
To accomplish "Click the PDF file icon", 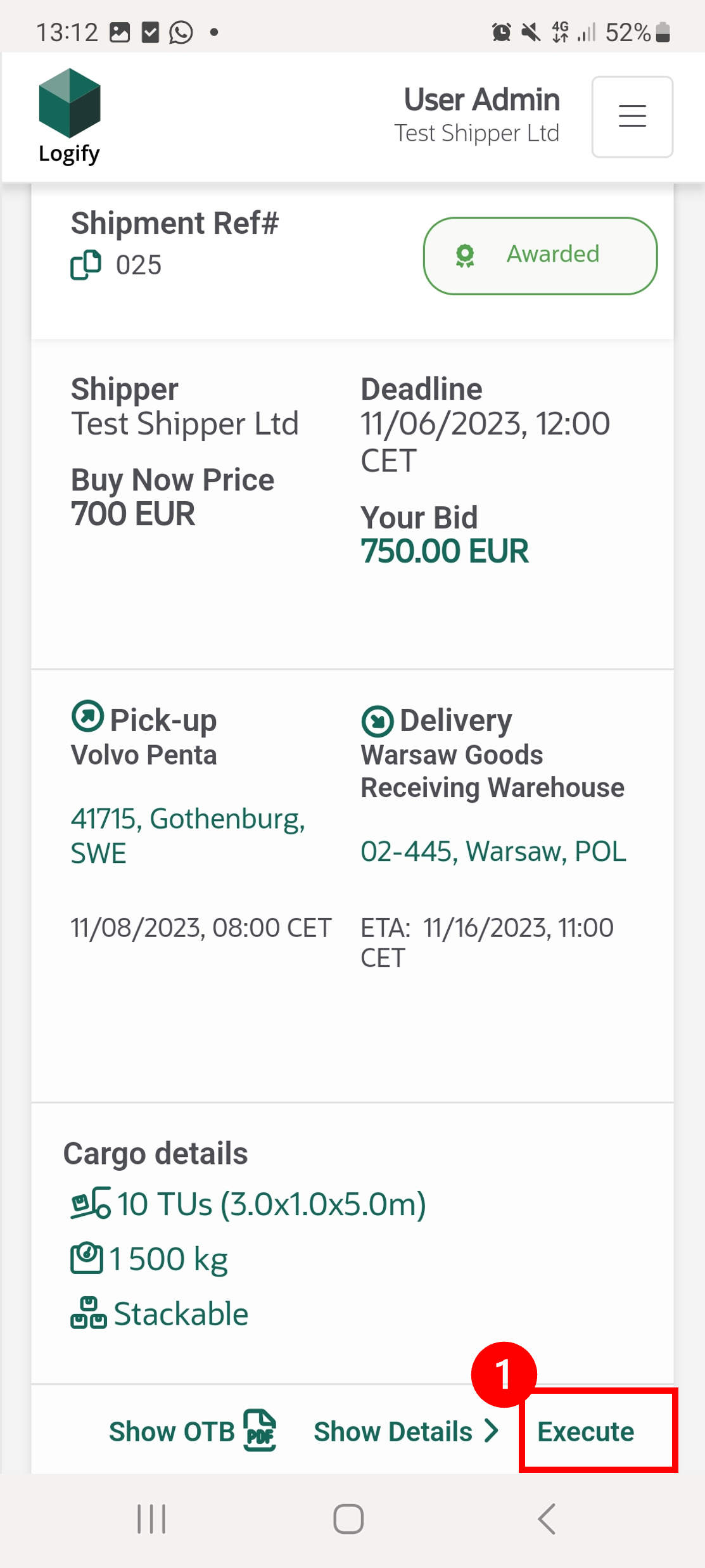I will point(260,1430).
